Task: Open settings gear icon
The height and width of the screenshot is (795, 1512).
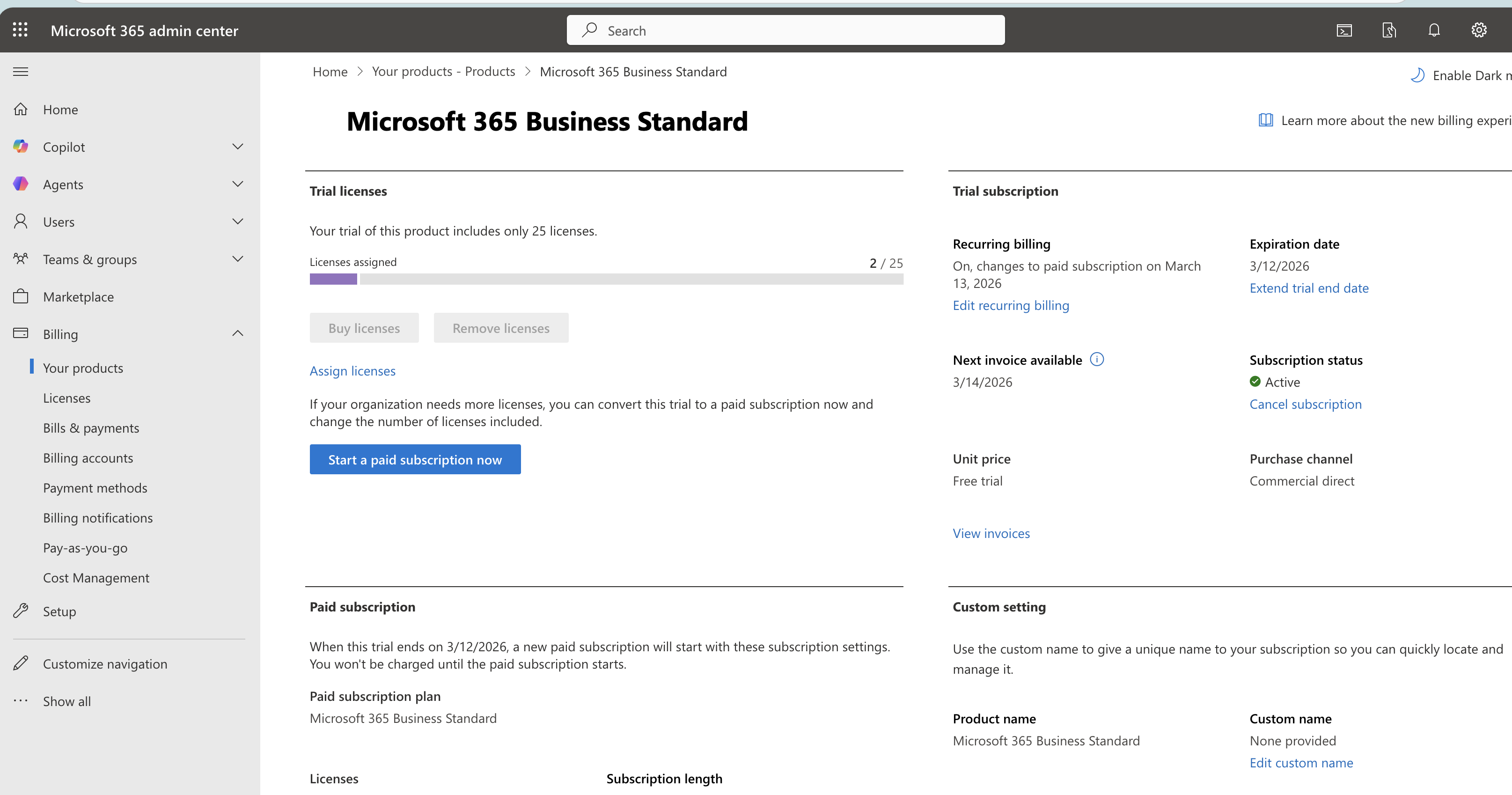Action: coord(1479,30)
